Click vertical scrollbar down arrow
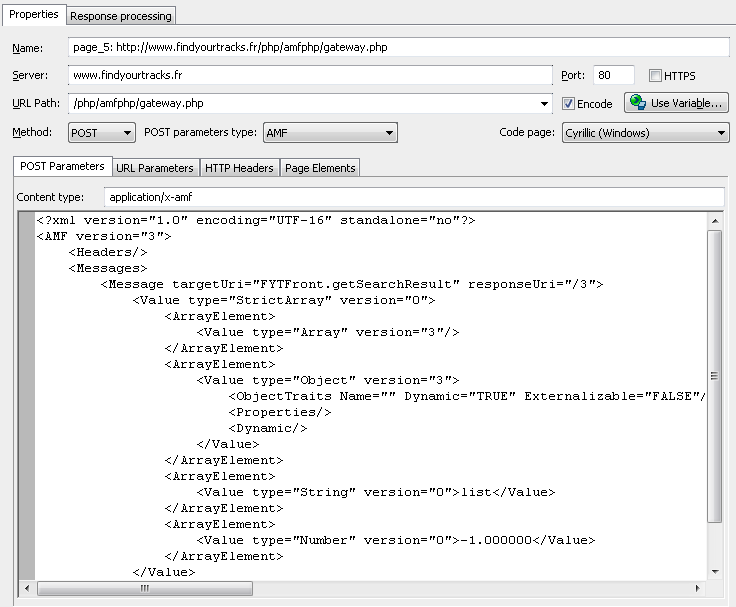Image resolution: width=736 pixels, height=607 pixels. [x=715, y=571]
